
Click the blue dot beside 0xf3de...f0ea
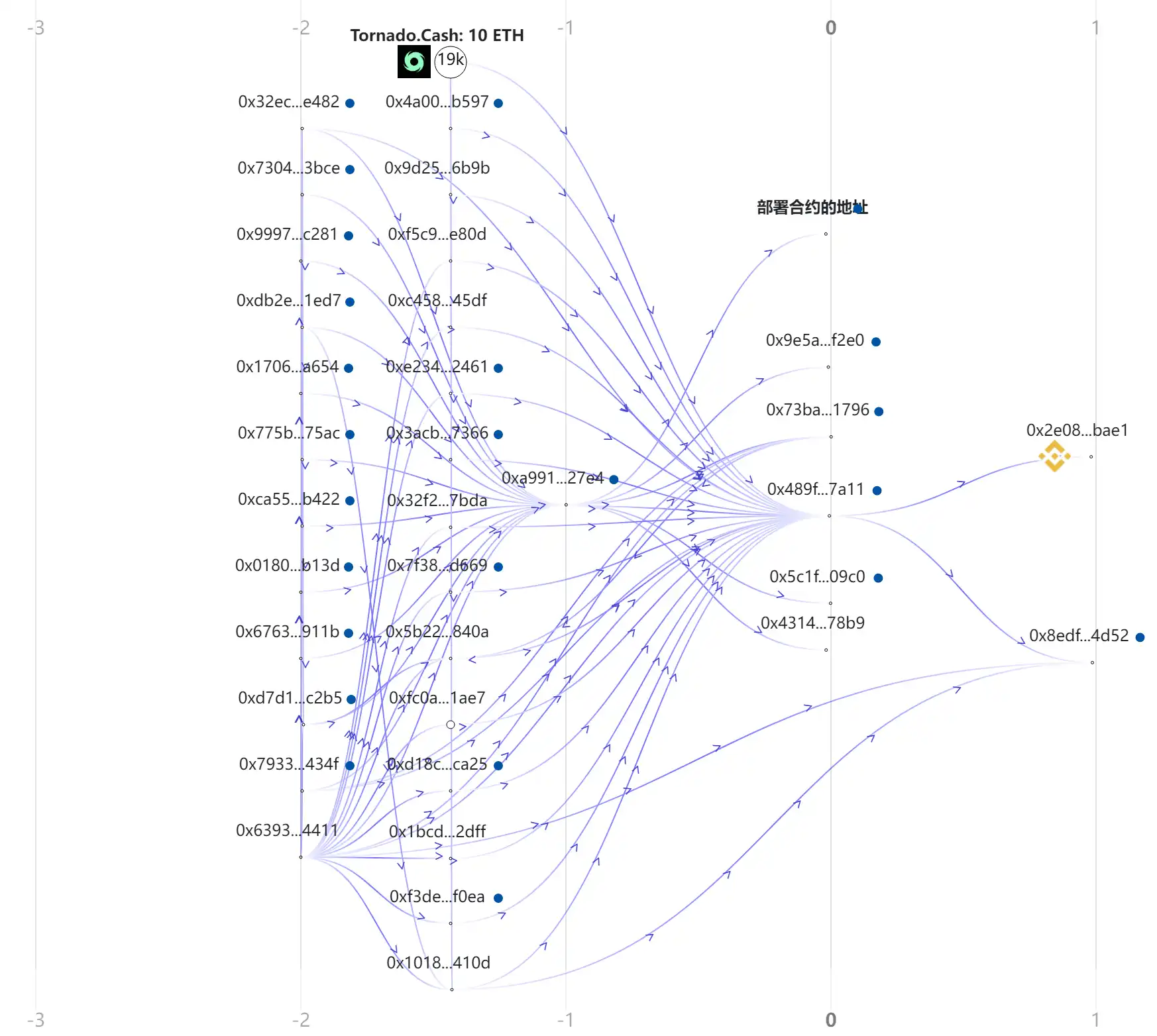pyautogui.click(x=498, y=898)
